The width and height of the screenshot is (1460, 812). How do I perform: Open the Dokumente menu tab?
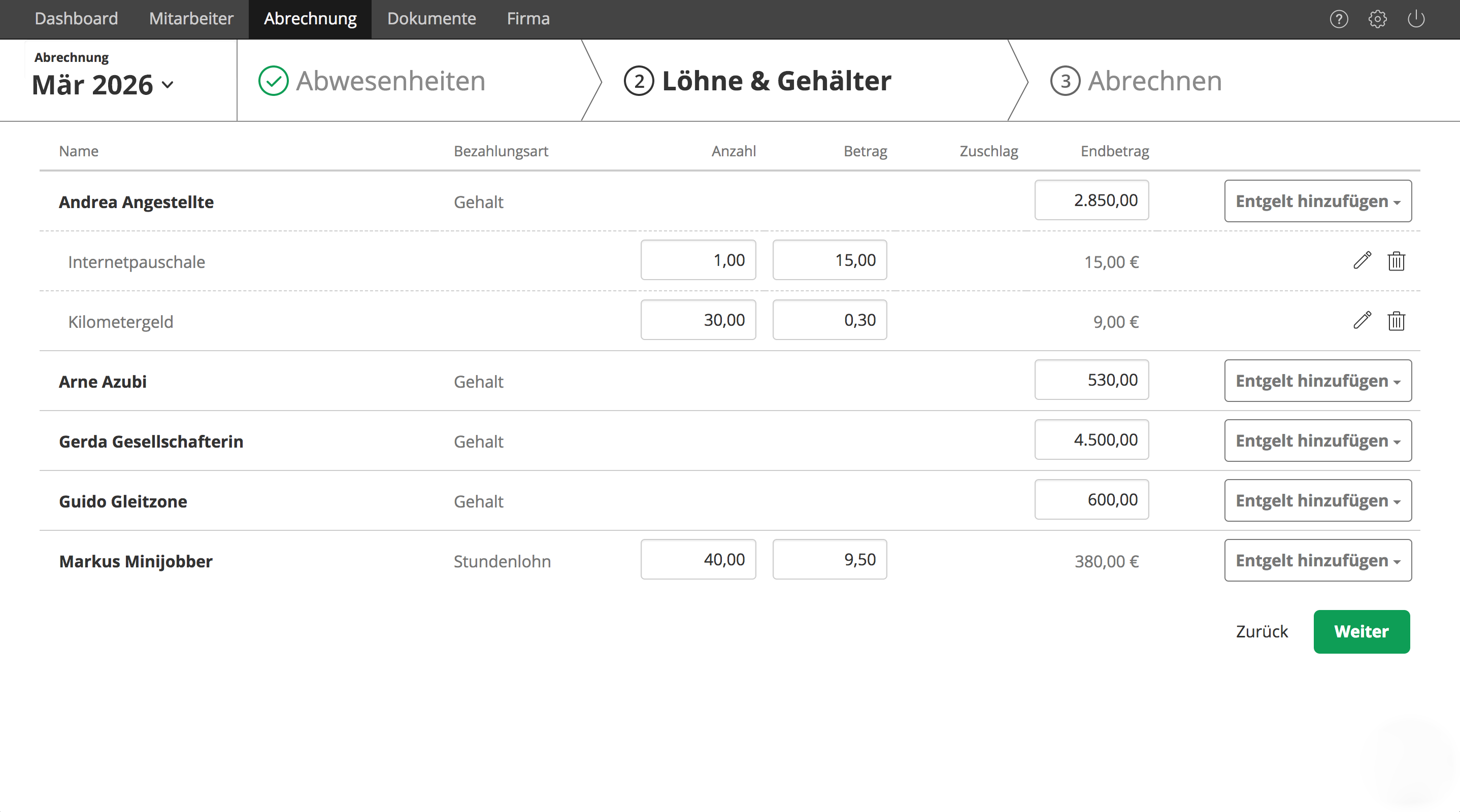[432, 19]
